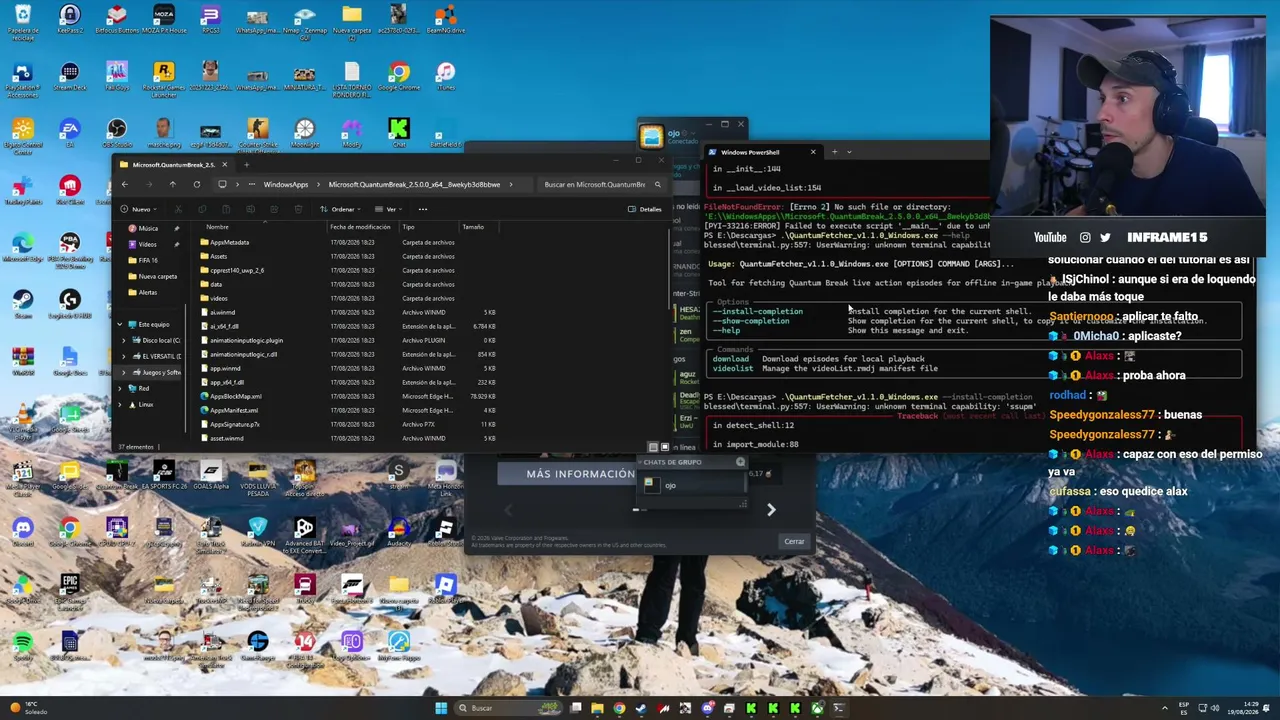The height and width of the screenshot is (720, 1280).
Task: Expand the Juegos y Software drive node
Action: 125,372
